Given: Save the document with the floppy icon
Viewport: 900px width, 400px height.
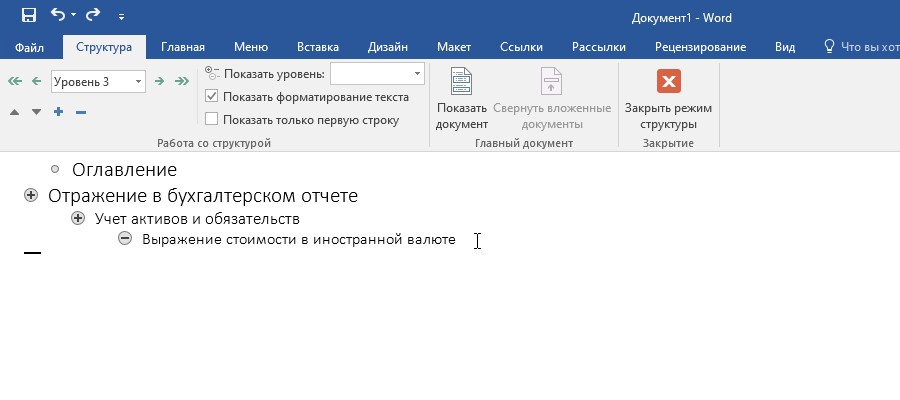Looking at the screenshot, I should point(29,15).
